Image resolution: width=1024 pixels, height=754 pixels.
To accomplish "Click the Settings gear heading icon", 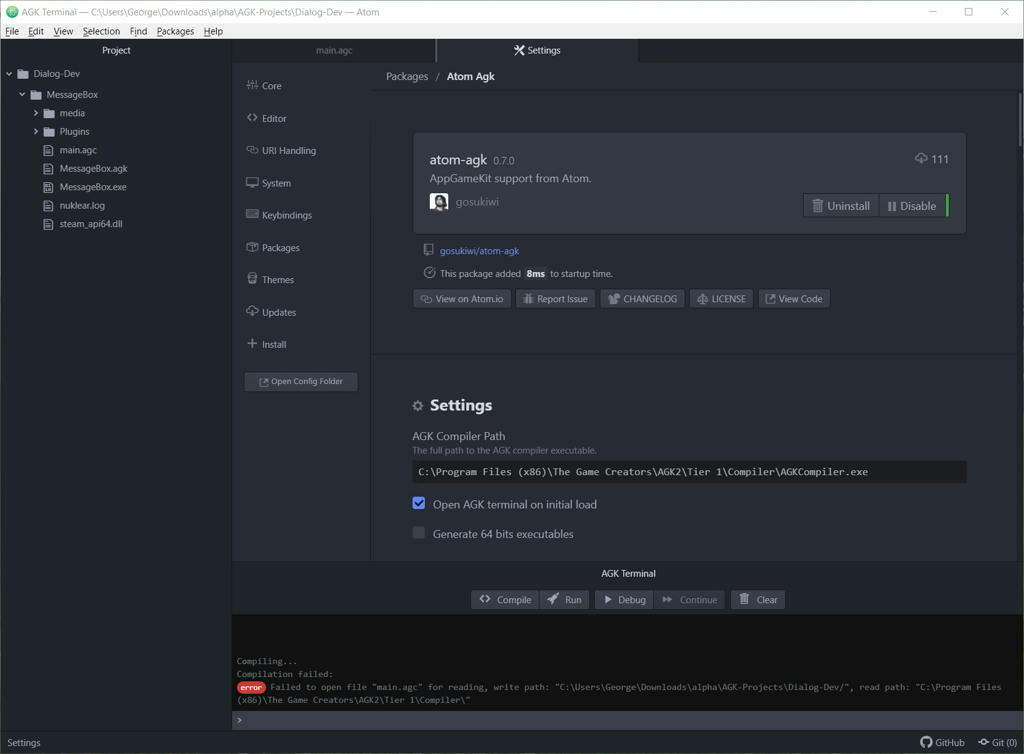I will (x=418, y=406).
